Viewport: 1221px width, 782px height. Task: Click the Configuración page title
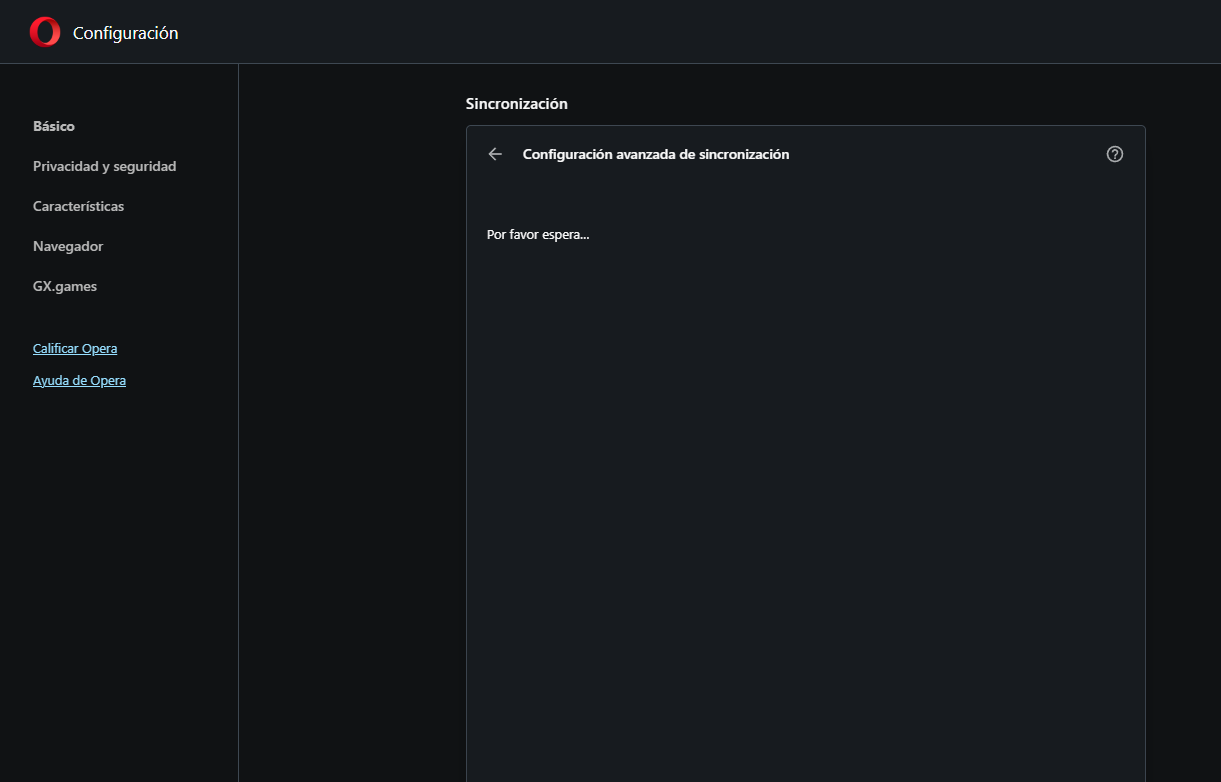(x=125, y=33)
